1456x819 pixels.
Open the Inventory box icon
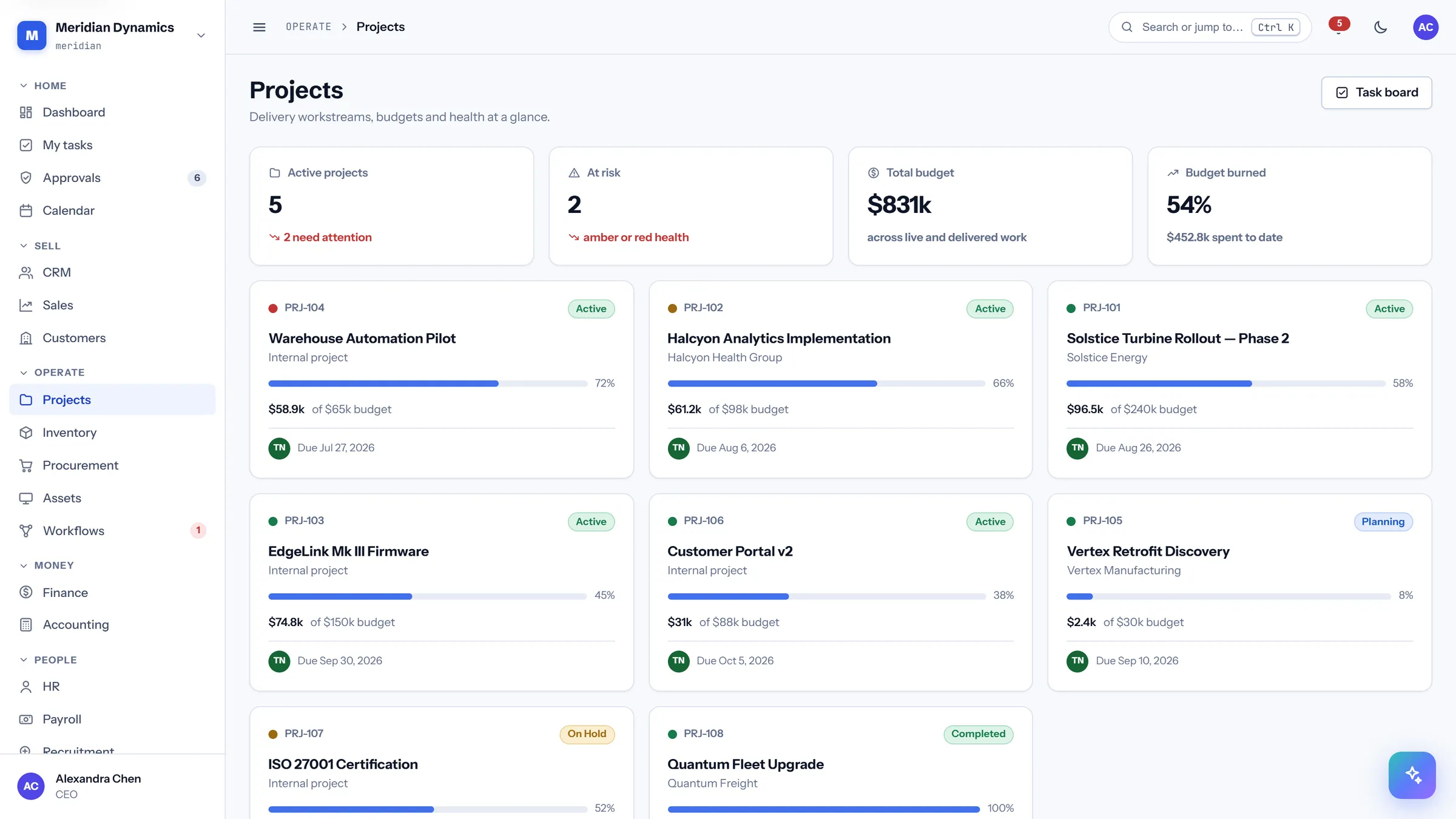(25, 433)
